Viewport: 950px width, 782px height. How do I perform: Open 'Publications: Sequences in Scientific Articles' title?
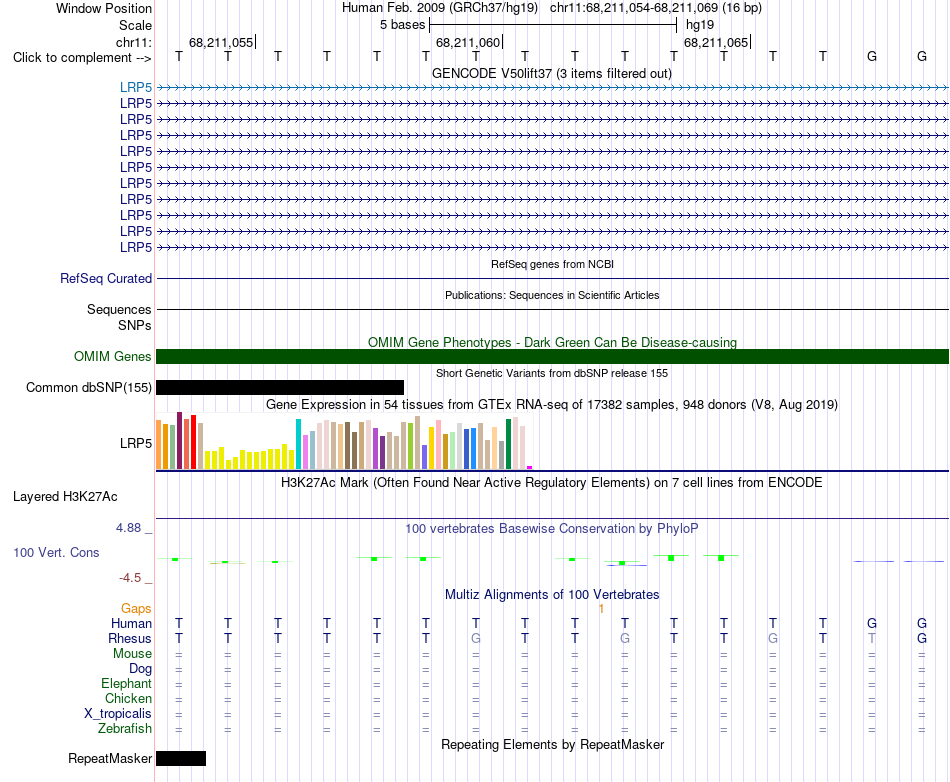(x=552, y=295)
